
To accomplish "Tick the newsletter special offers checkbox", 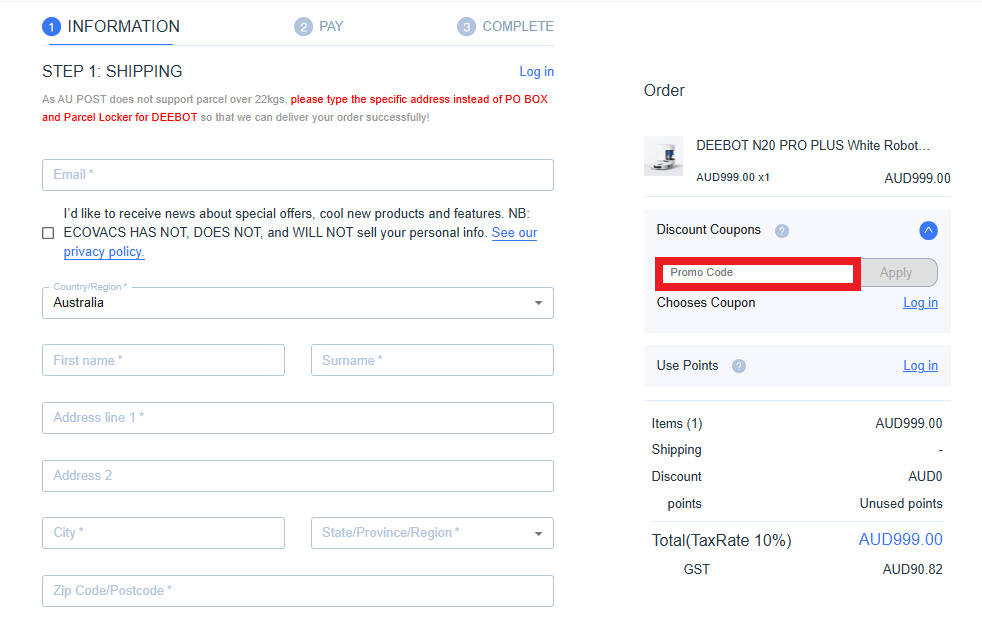I will [x=48, y=233].
